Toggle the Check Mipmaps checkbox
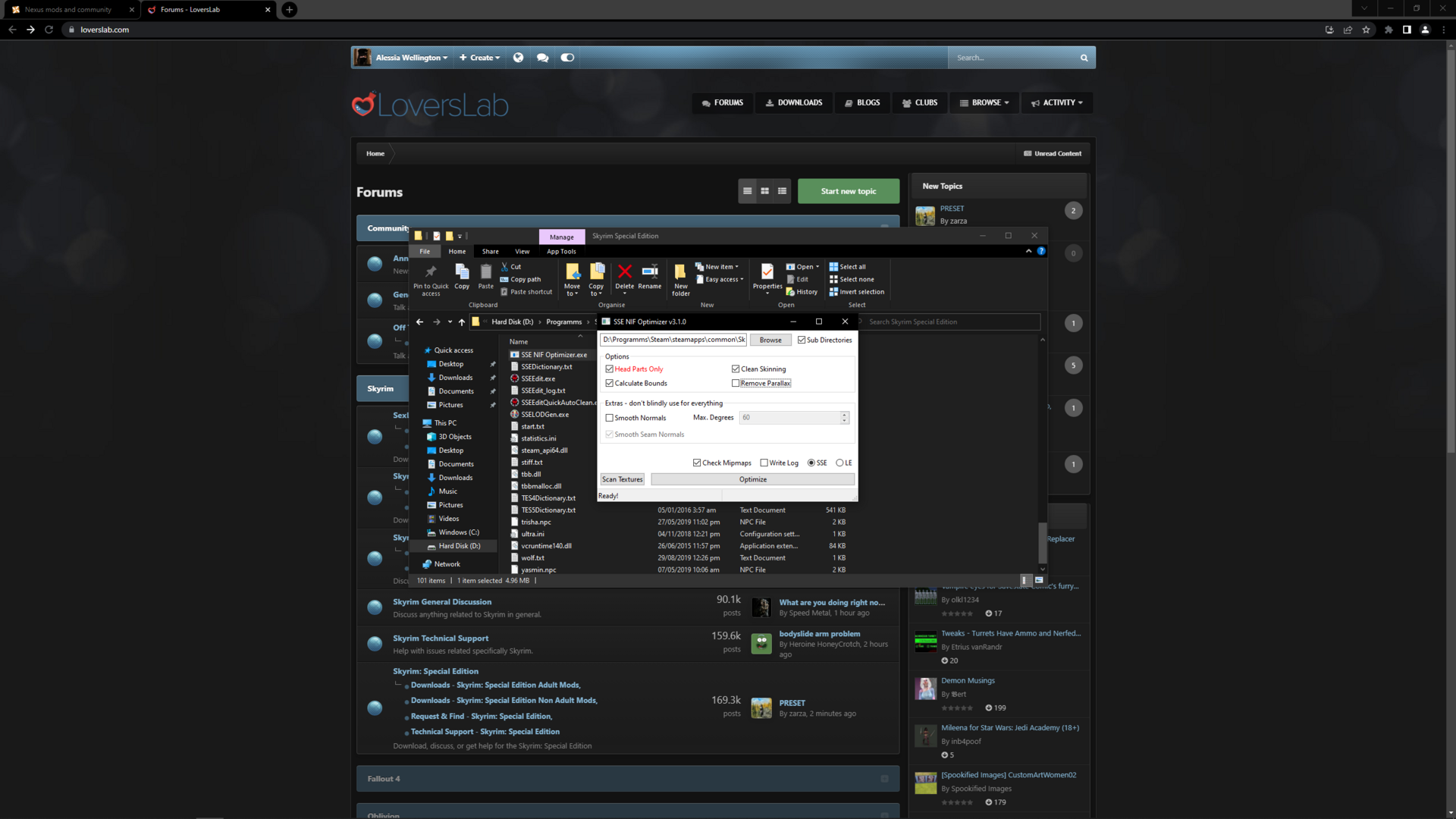 (x=697, y=463)
